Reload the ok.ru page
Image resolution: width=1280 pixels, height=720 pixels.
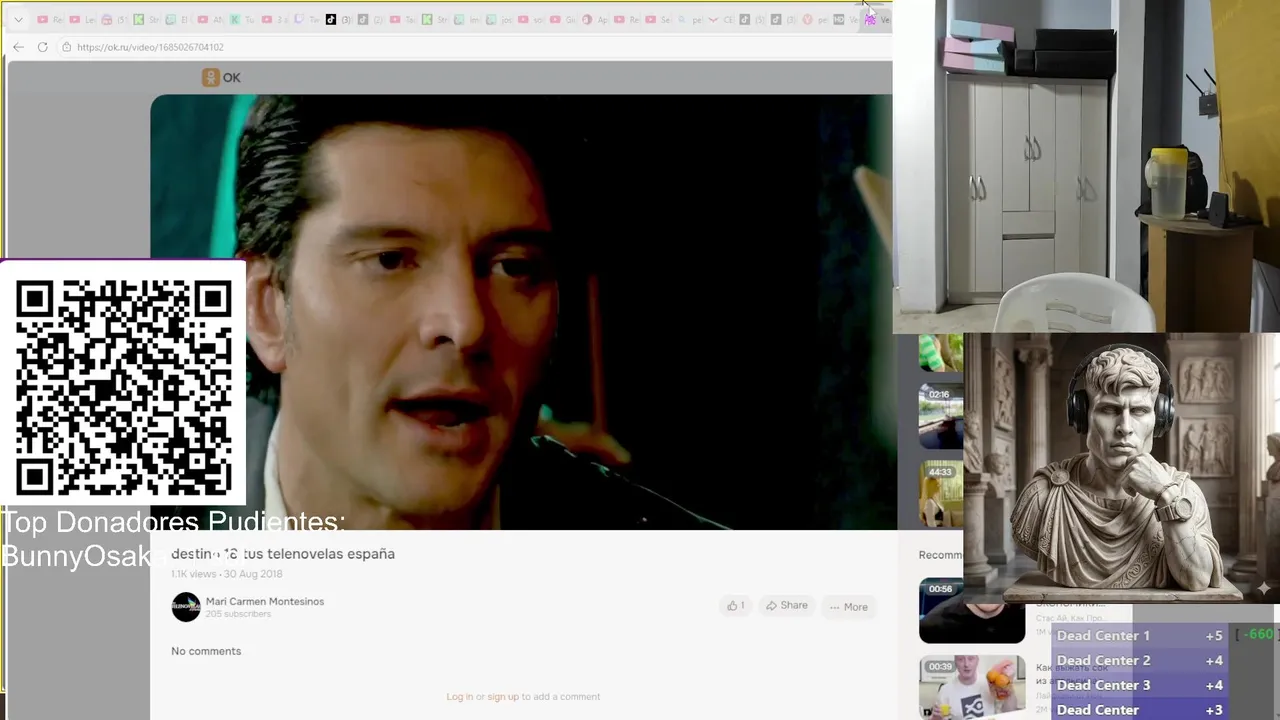tap(42, 47)
